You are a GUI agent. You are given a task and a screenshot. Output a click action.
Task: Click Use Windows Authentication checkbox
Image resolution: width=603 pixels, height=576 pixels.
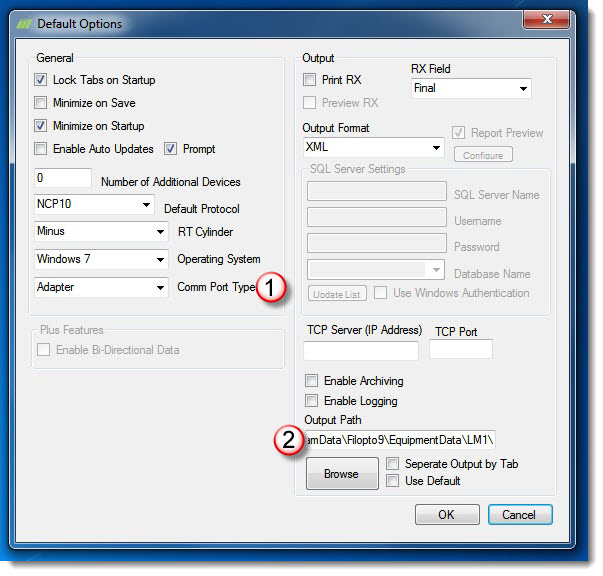click(380, 293)
